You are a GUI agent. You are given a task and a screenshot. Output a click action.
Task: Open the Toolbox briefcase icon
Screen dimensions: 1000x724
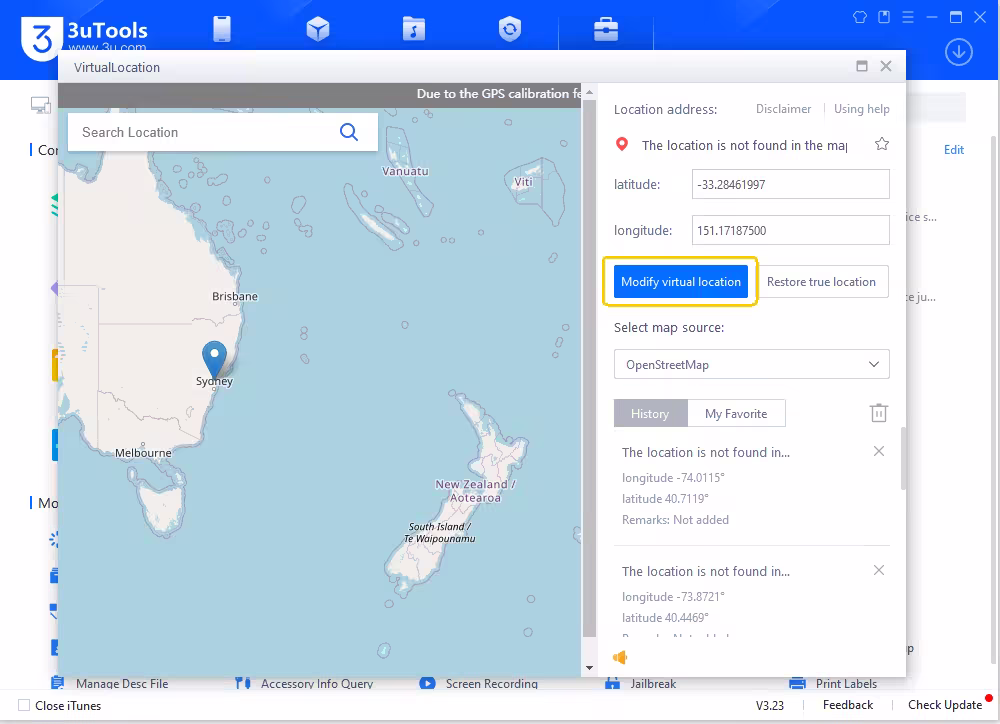click(606, 29)
